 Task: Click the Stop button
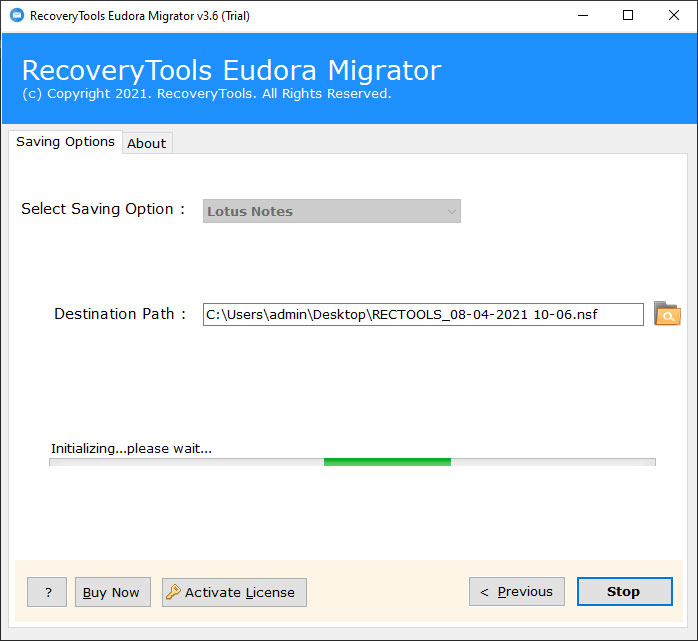(625, 592)
